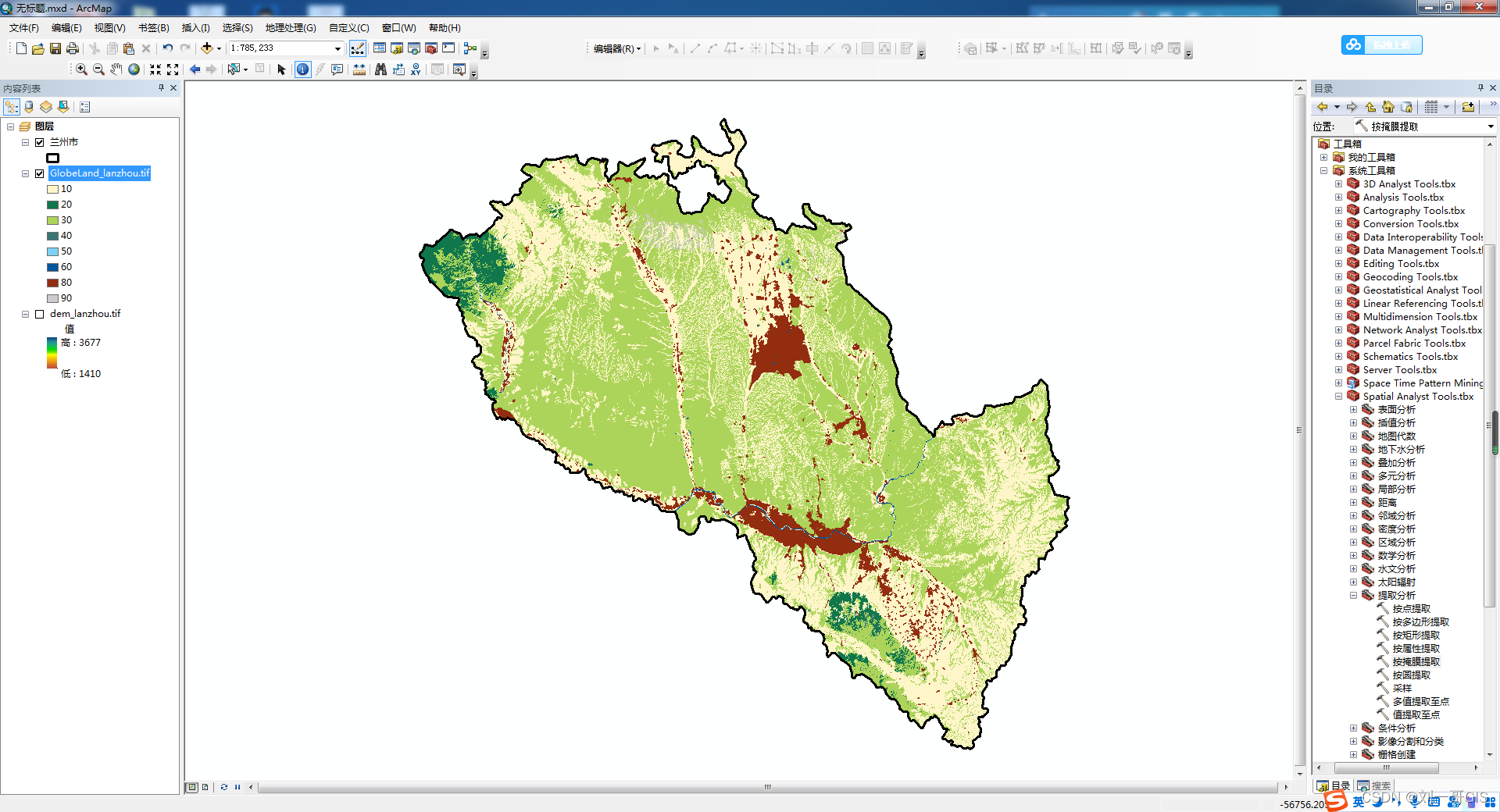The image size is (1500, 812).
Task: Select the Zoom In tool
Action: tap(81, 69)
